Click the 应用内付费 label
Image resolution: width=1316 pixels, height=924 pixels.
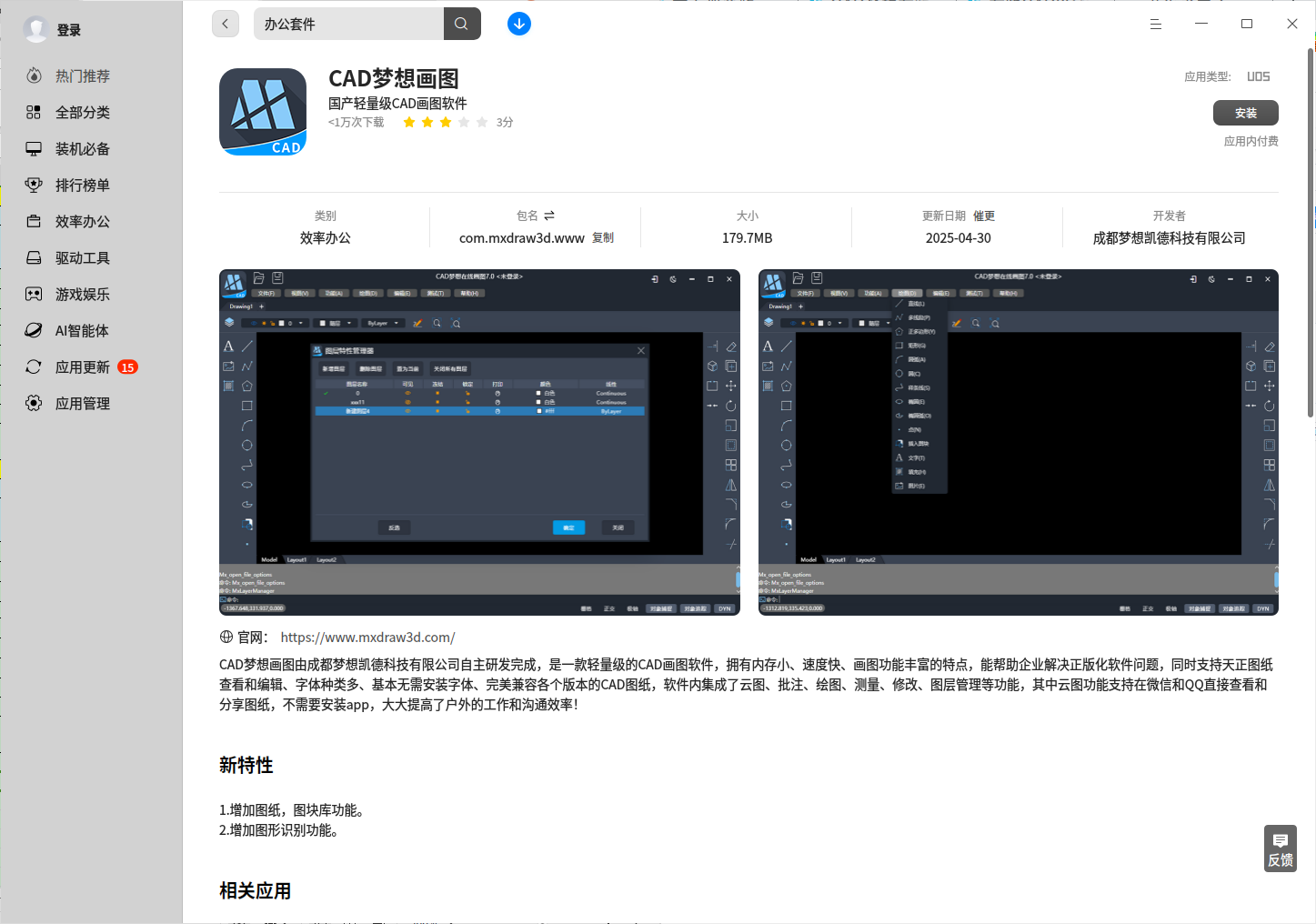point(1251,141)
